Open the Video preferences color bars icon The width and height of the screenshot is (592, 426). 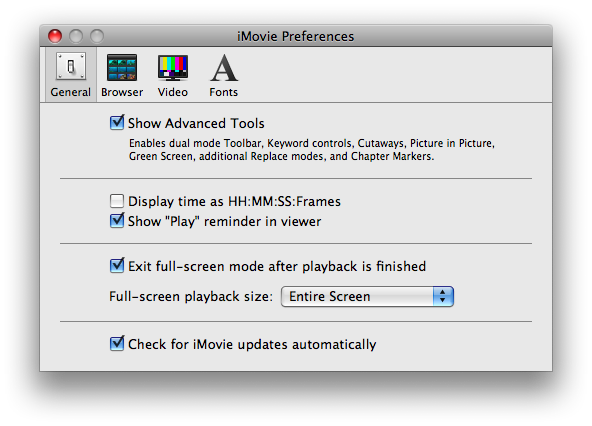[173, 67]
